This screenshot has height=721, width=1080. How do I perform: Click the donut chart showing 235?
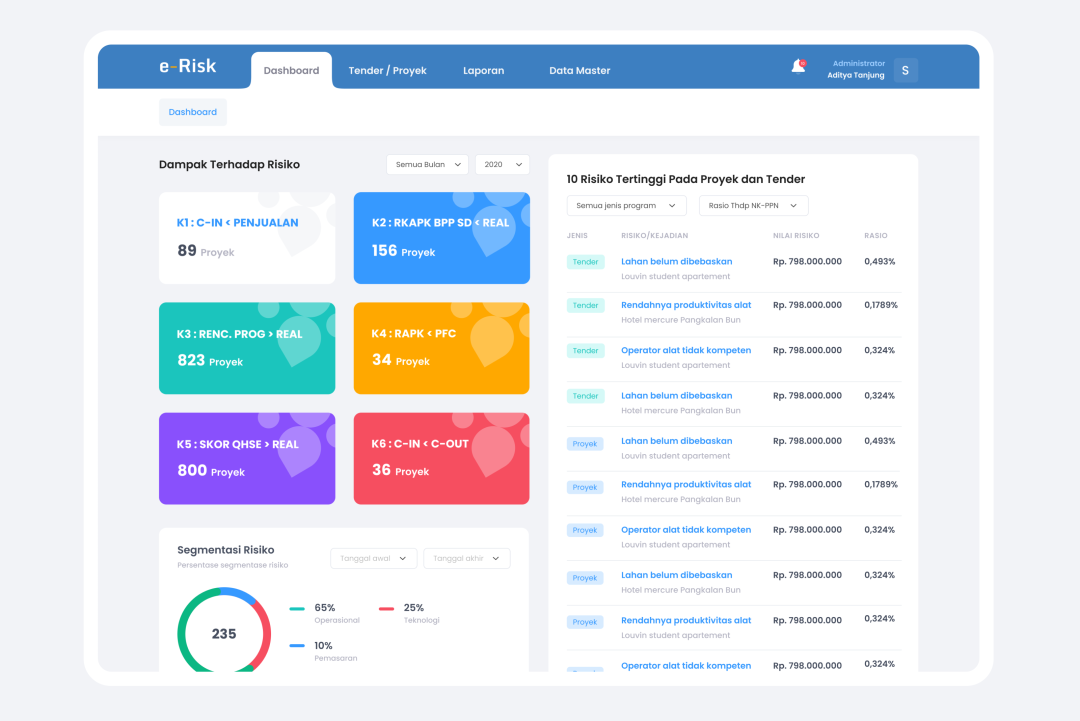pos(224,633)
